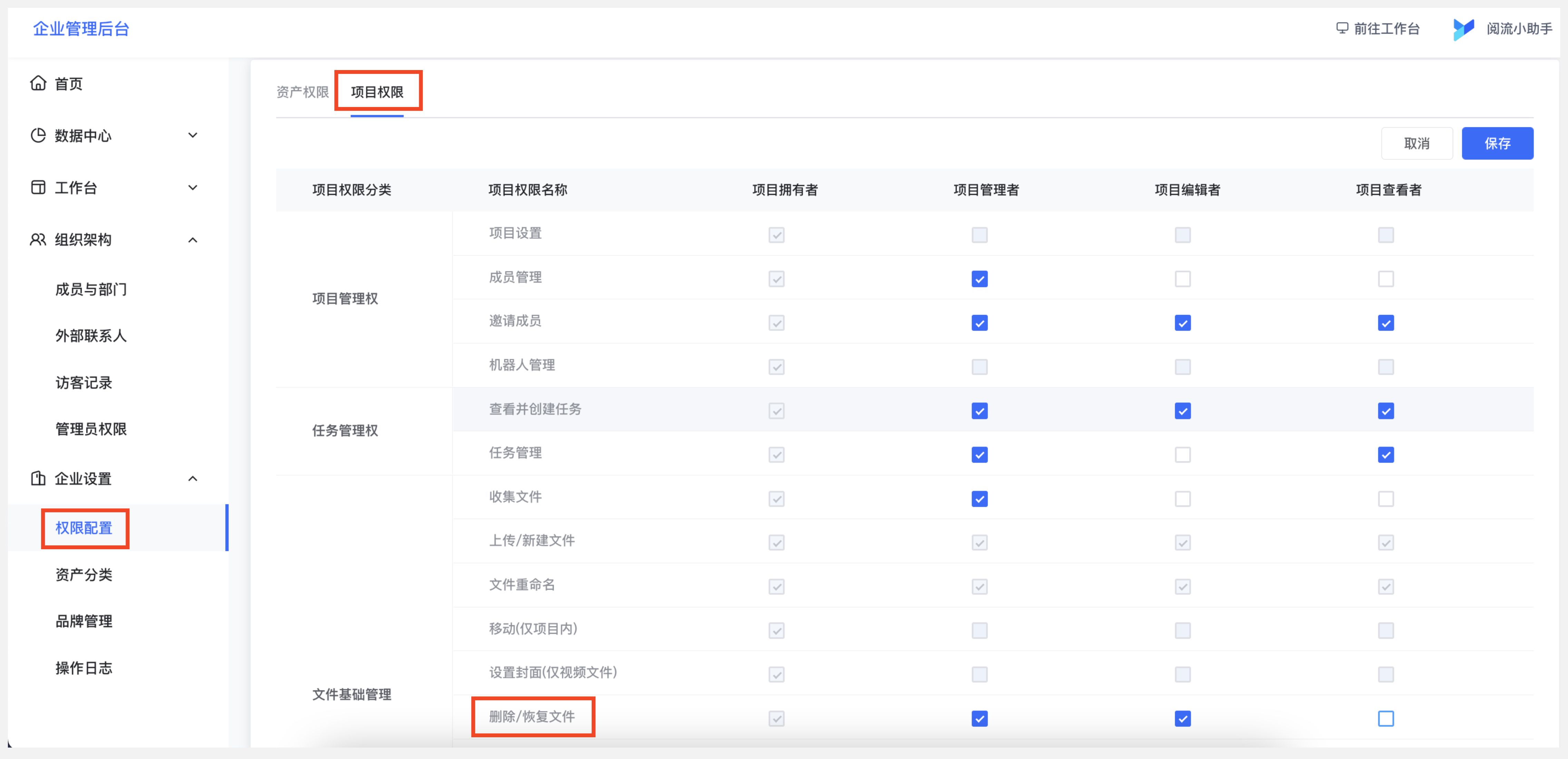Click the 文件重命名 permission name
1568x759 pixels.
(522, 584)
